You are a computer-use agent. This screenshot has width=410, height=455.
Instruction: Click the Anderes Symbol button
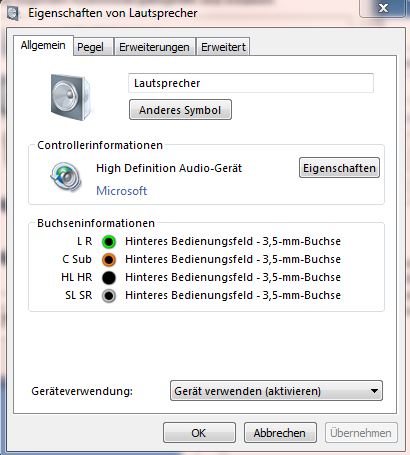point(180,110)
